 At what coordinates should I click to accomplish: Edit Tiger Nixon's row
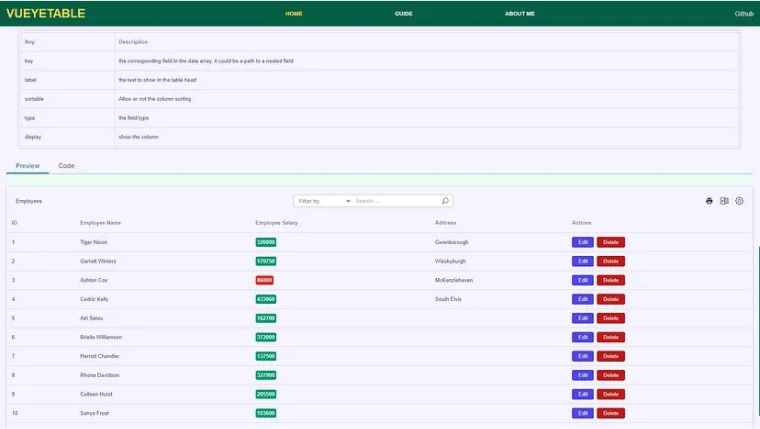583,242
